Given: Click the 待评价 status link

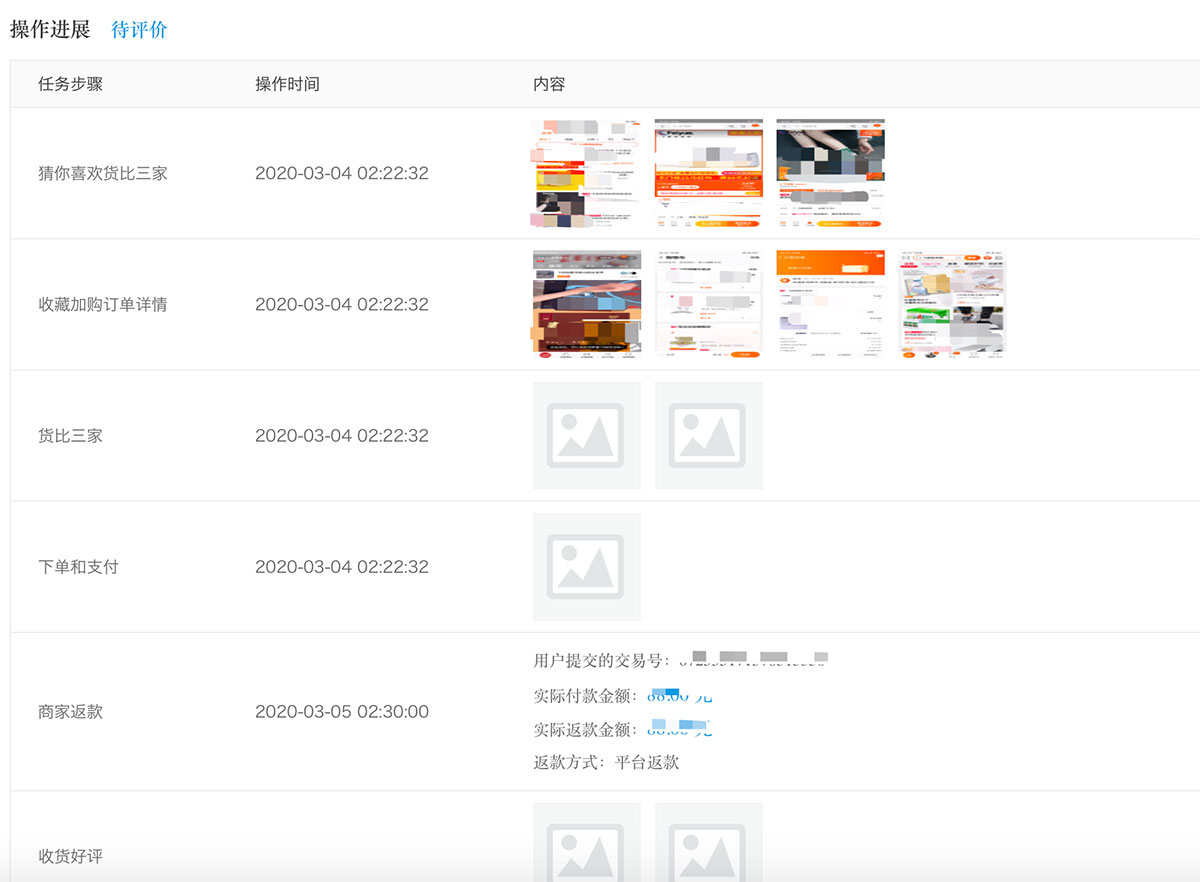Looking at the screenshot, I should pyautogui.click(x=139, y=30).
